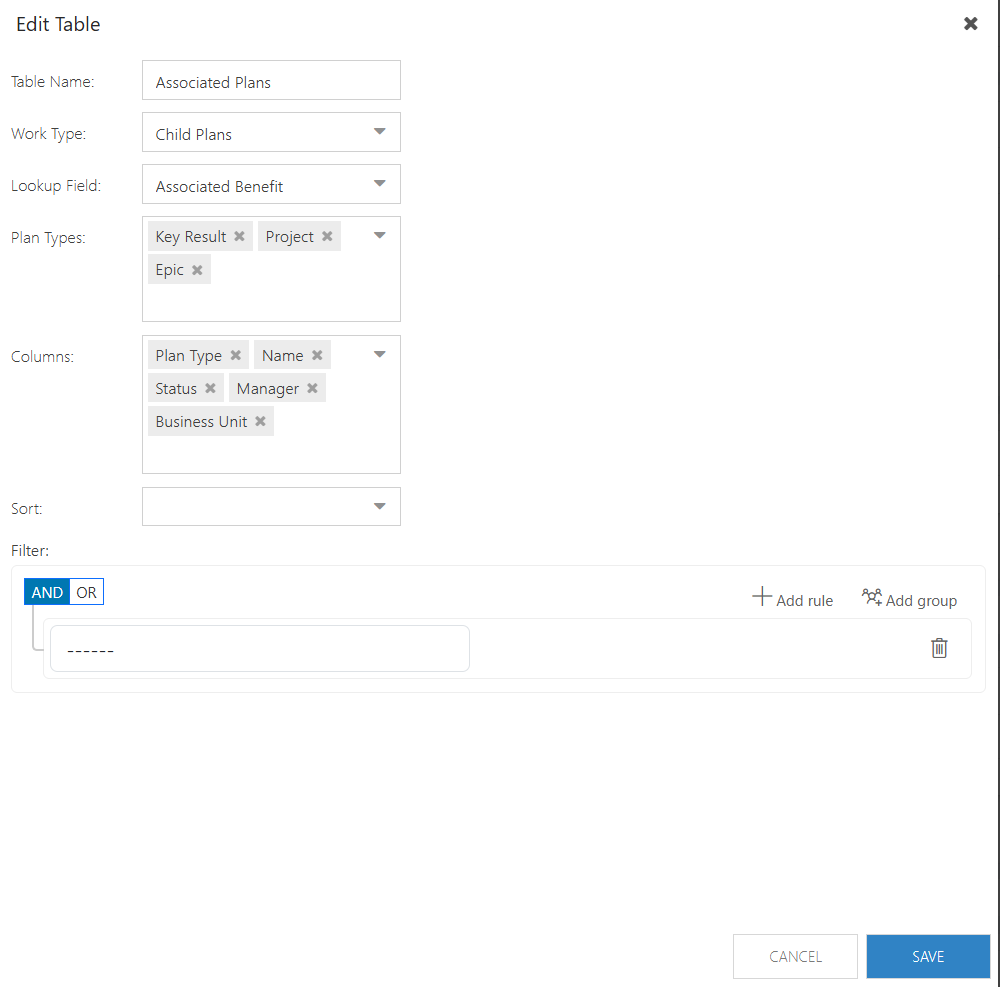Click the Name tag label
The height and width of the screenshot is (987, 1000).
coord(283,355)
